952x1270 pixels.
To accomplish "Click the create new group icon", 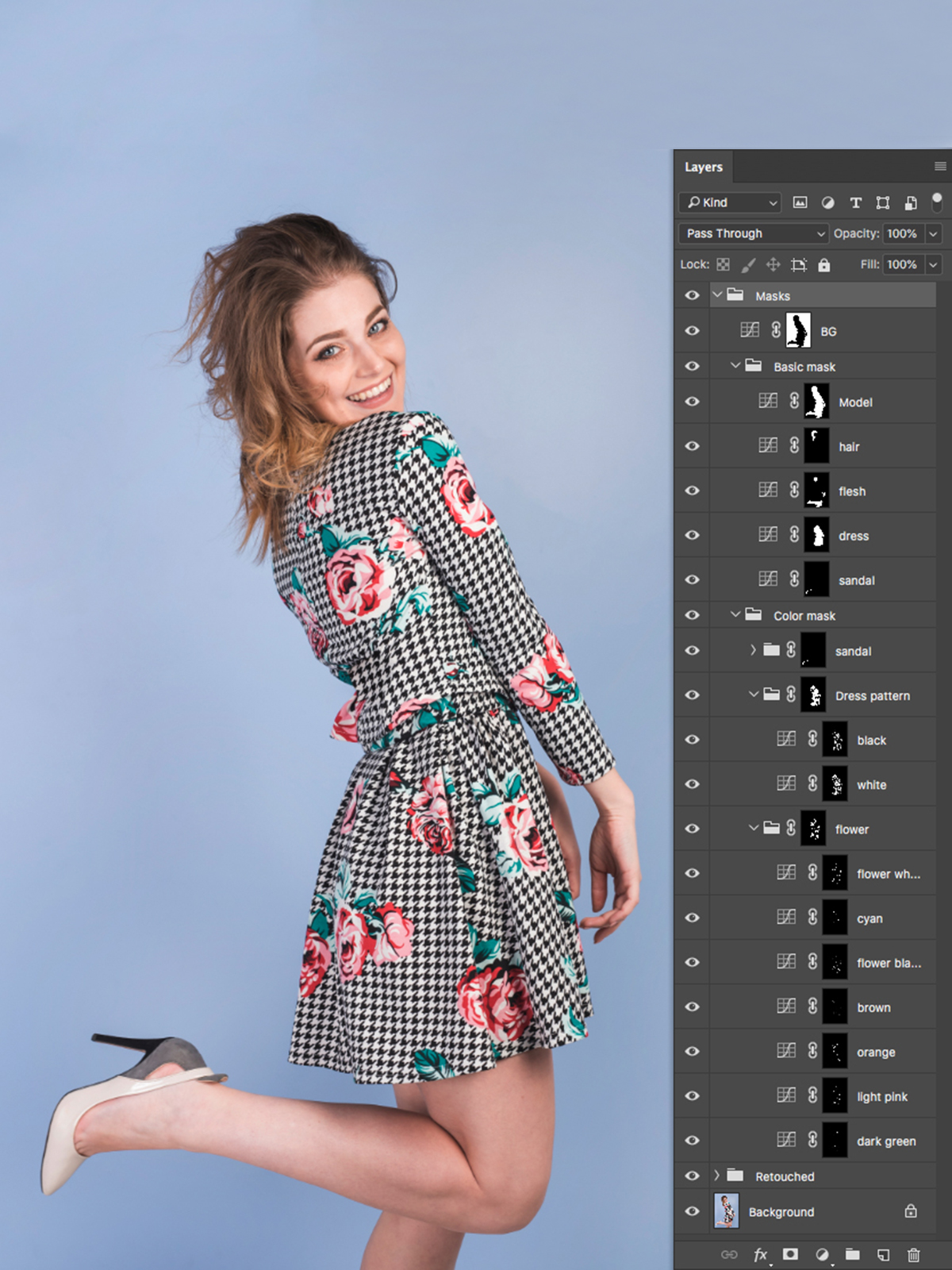I will (x=852, y=1254).
